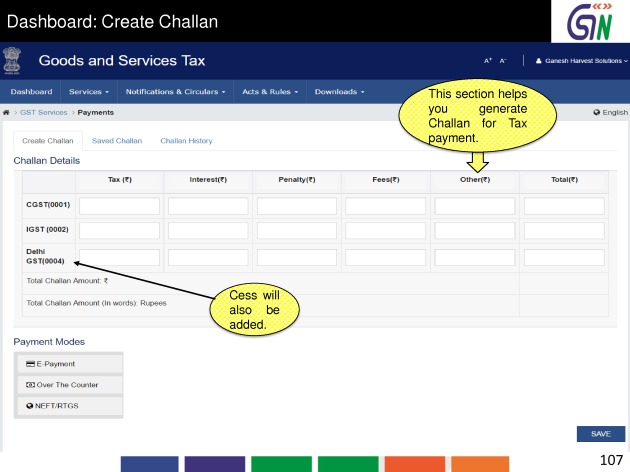Screen dimensions: 630x472
Task: Expand the Services menu
Action: click(89, 92)
